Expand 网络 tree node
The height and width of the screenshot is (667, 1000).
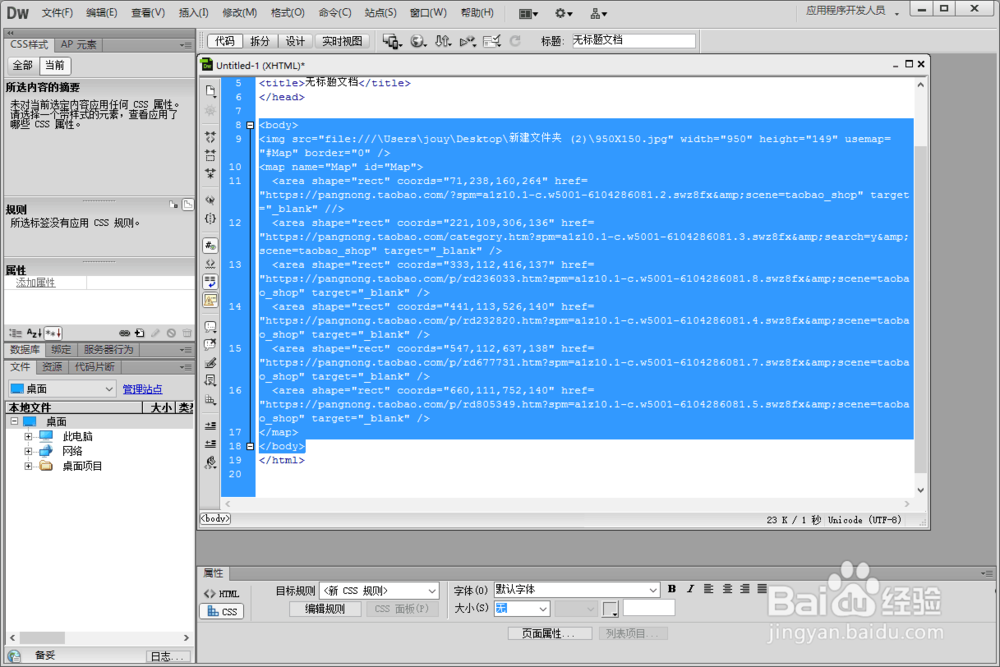(x=28, y=451)
